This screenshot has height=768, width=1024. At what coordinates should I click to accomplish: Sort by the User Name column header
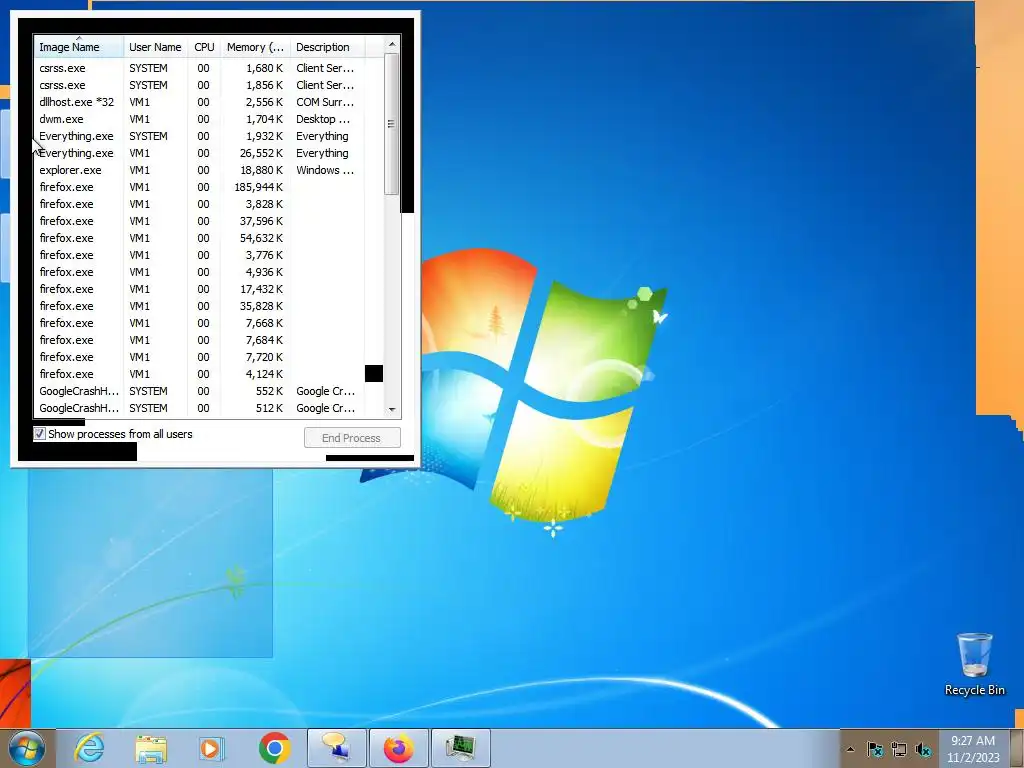pyautogui.click(x=155, y=46)
